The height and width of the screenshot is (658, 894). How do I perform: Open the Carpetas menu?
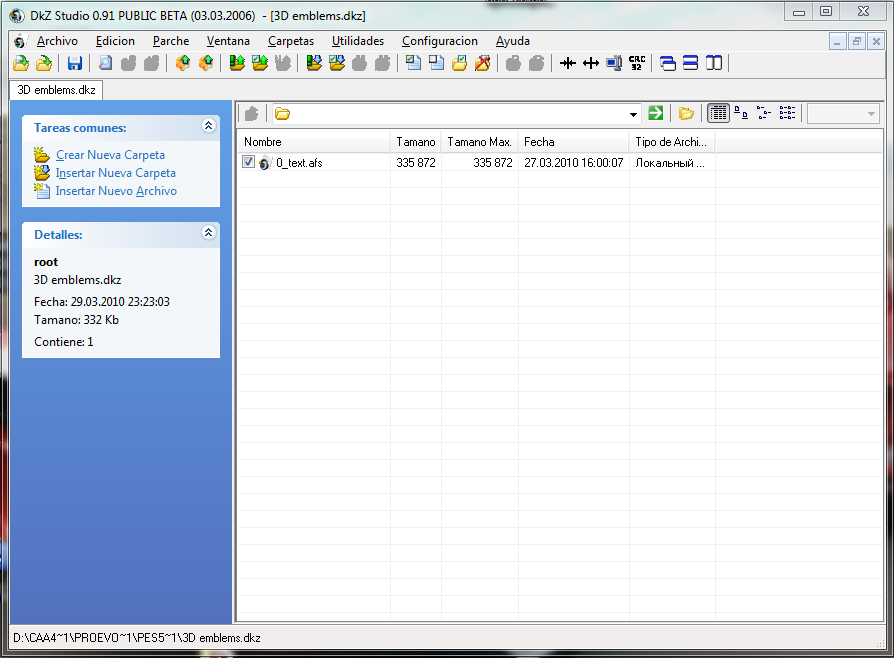(291, 41)
